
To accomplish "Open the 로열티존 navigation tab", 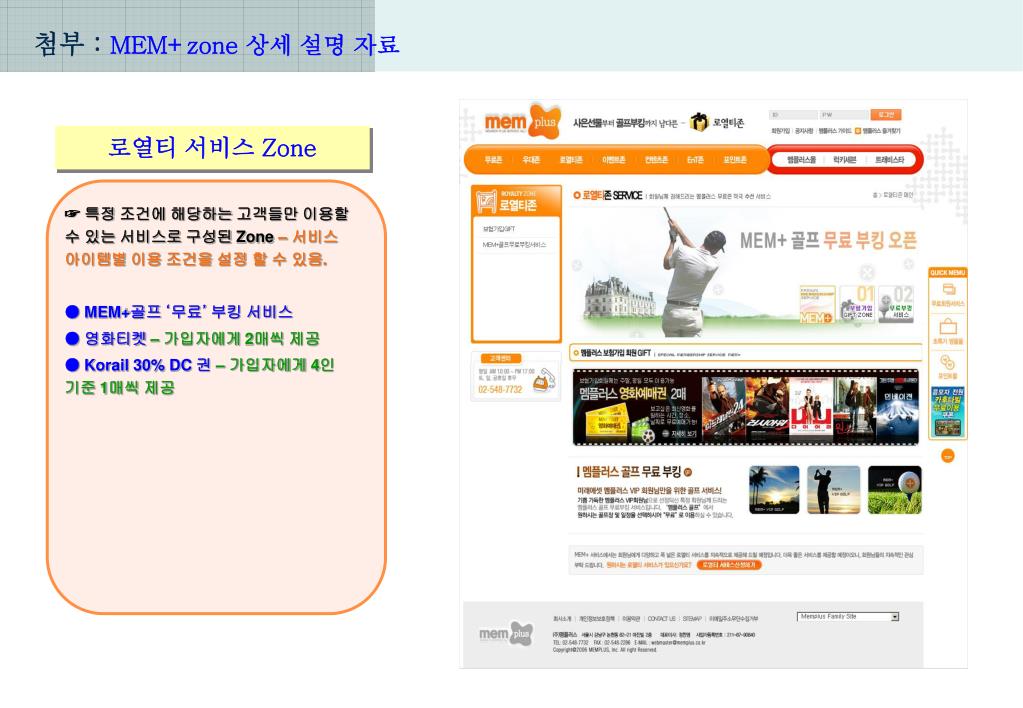I will [x=571, y=160].
